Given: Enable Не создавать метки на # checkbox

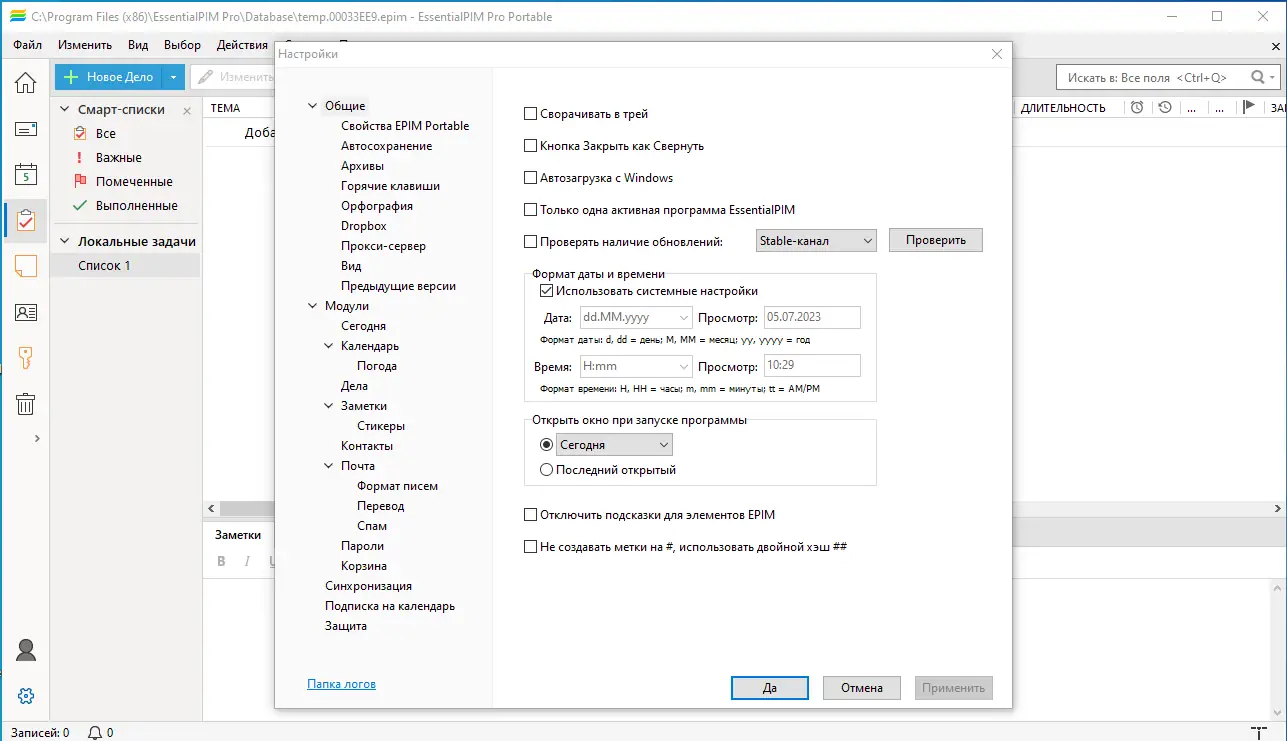Looking at the screenshot, I should pyautogui.click(x=531, y=547).
